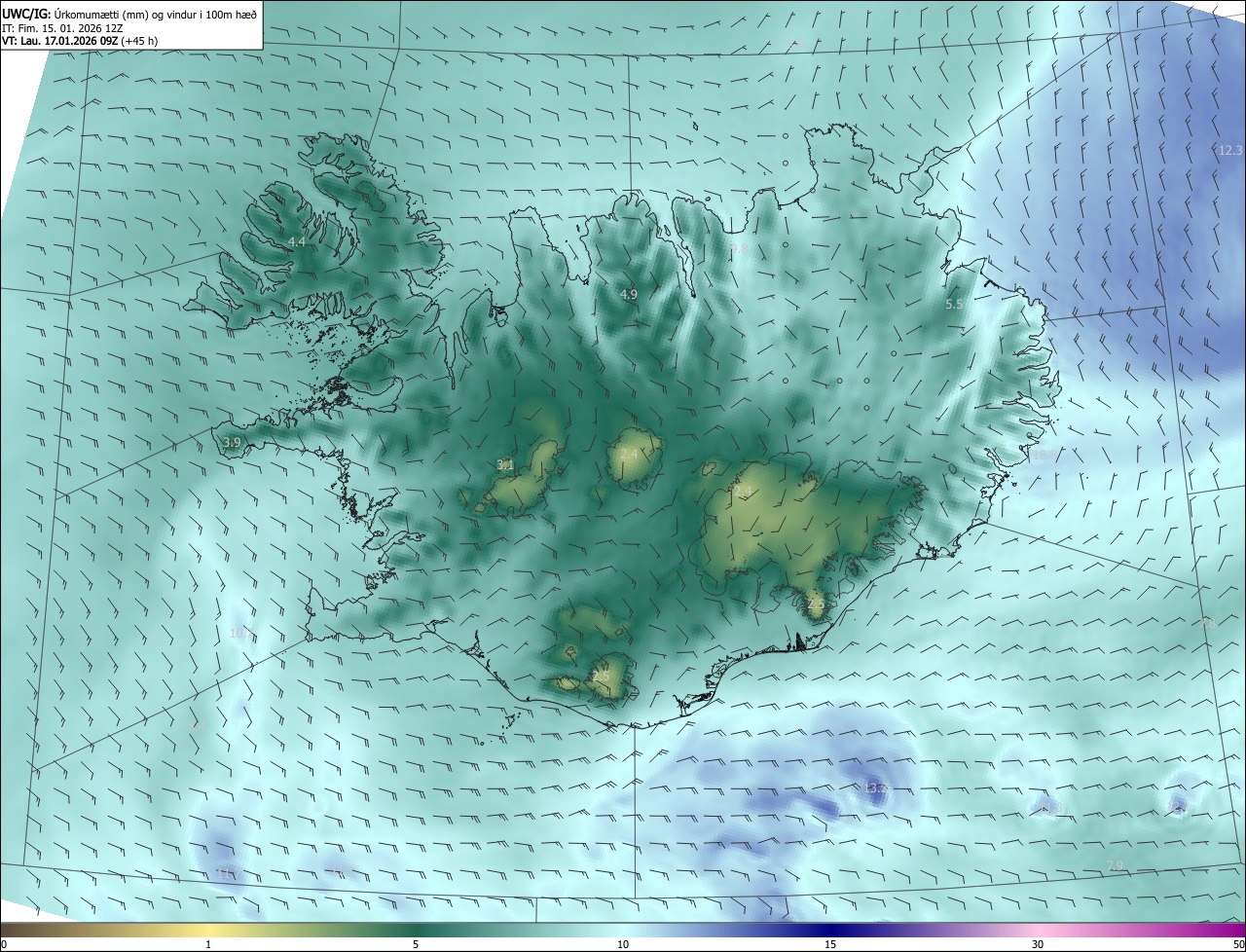This screenshot has width=1246, height=952.
Task: Click the 4.9 value label on the map
Action: [628, 294]
